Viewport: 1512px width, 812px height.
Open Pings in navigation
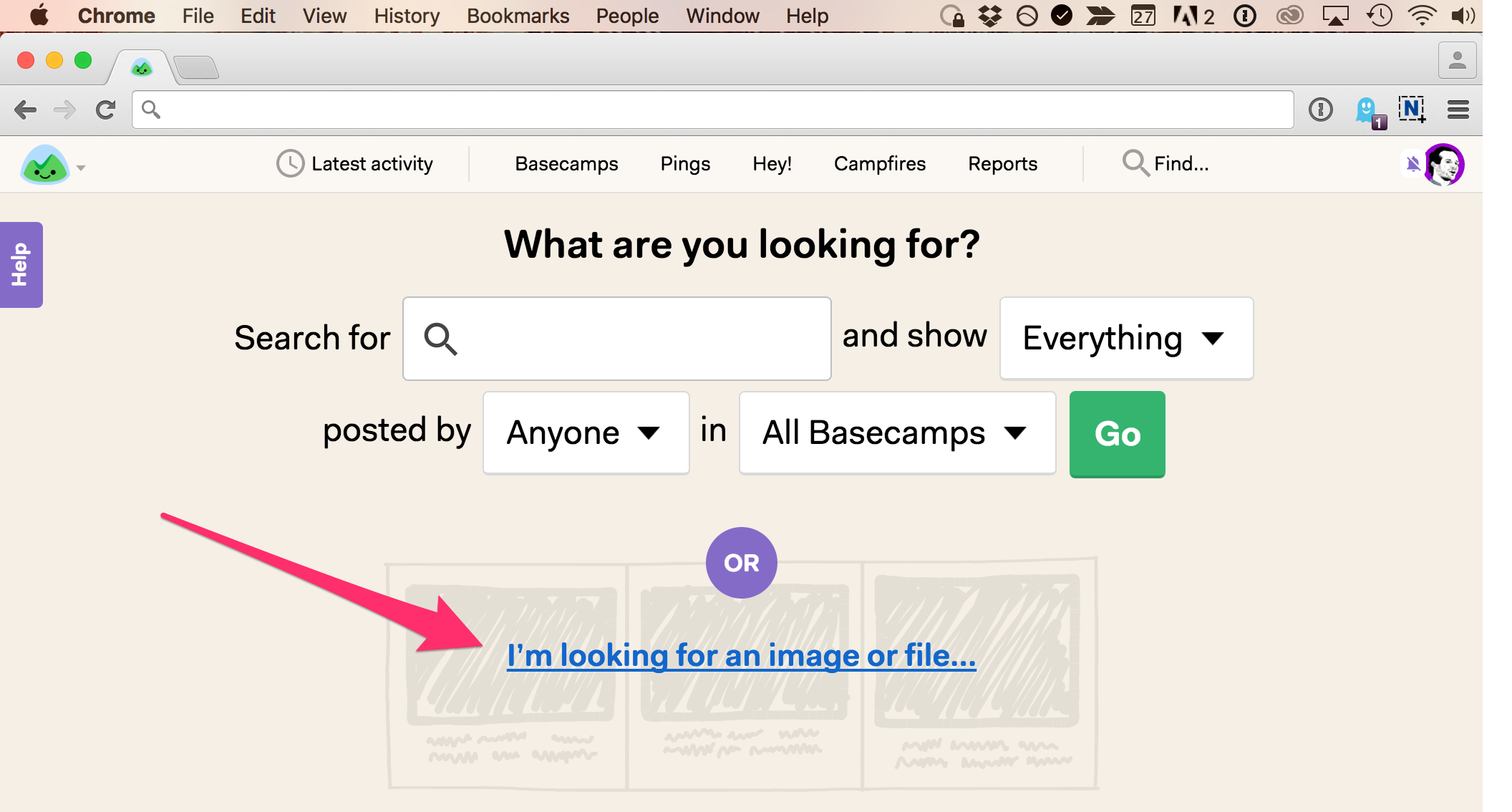pos(685,164)
